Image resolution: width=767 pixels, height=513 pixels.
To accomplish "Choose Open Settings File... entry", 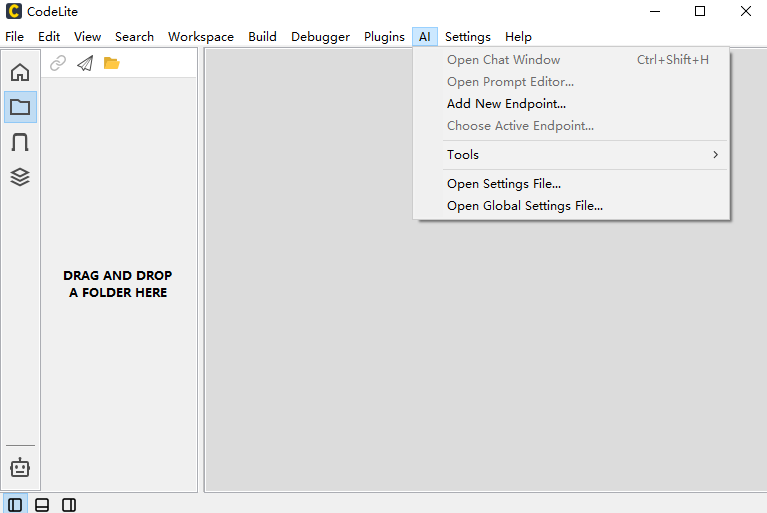I will point(571,184).
